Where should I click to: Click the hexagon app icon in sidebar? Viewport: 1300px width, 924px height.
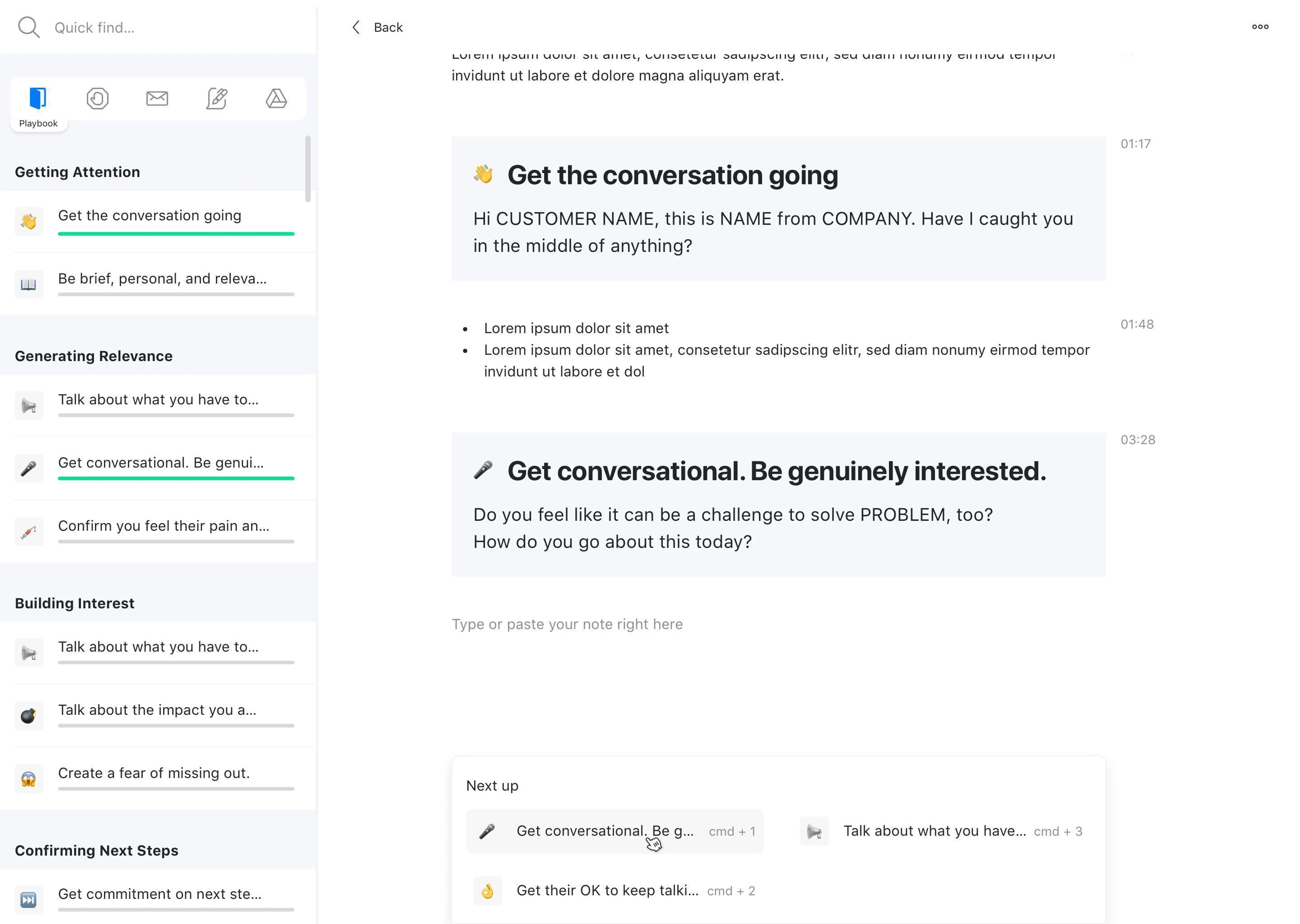97,98
